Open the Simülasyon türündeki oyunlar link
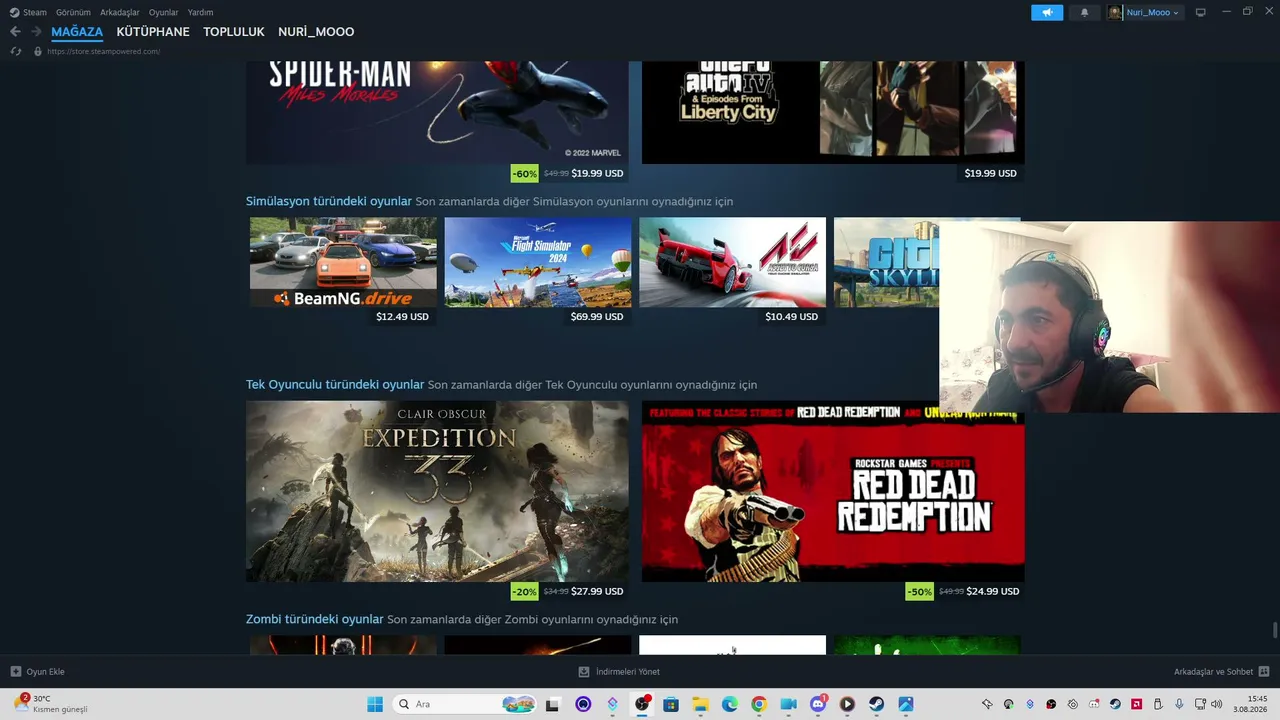The width and height of the screenshot is (1280, 720). [x=329, y=201]
